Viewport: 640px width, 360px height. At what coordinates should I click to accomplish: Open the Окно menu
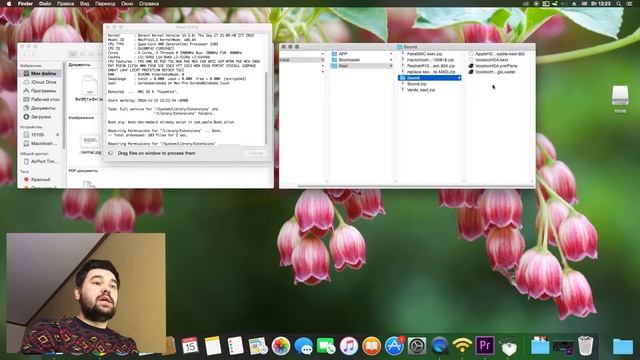[127, 4]
